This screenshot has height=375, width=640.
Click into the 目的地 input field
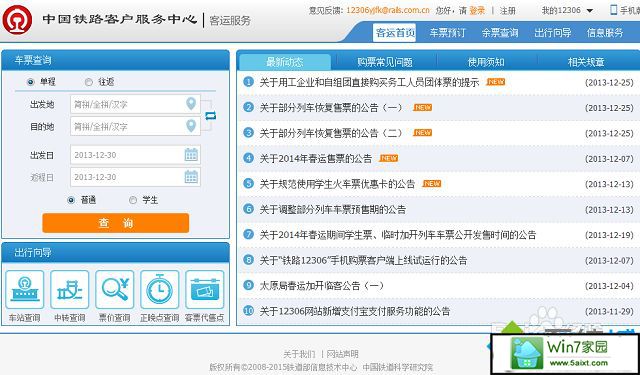tap(135, 126)
